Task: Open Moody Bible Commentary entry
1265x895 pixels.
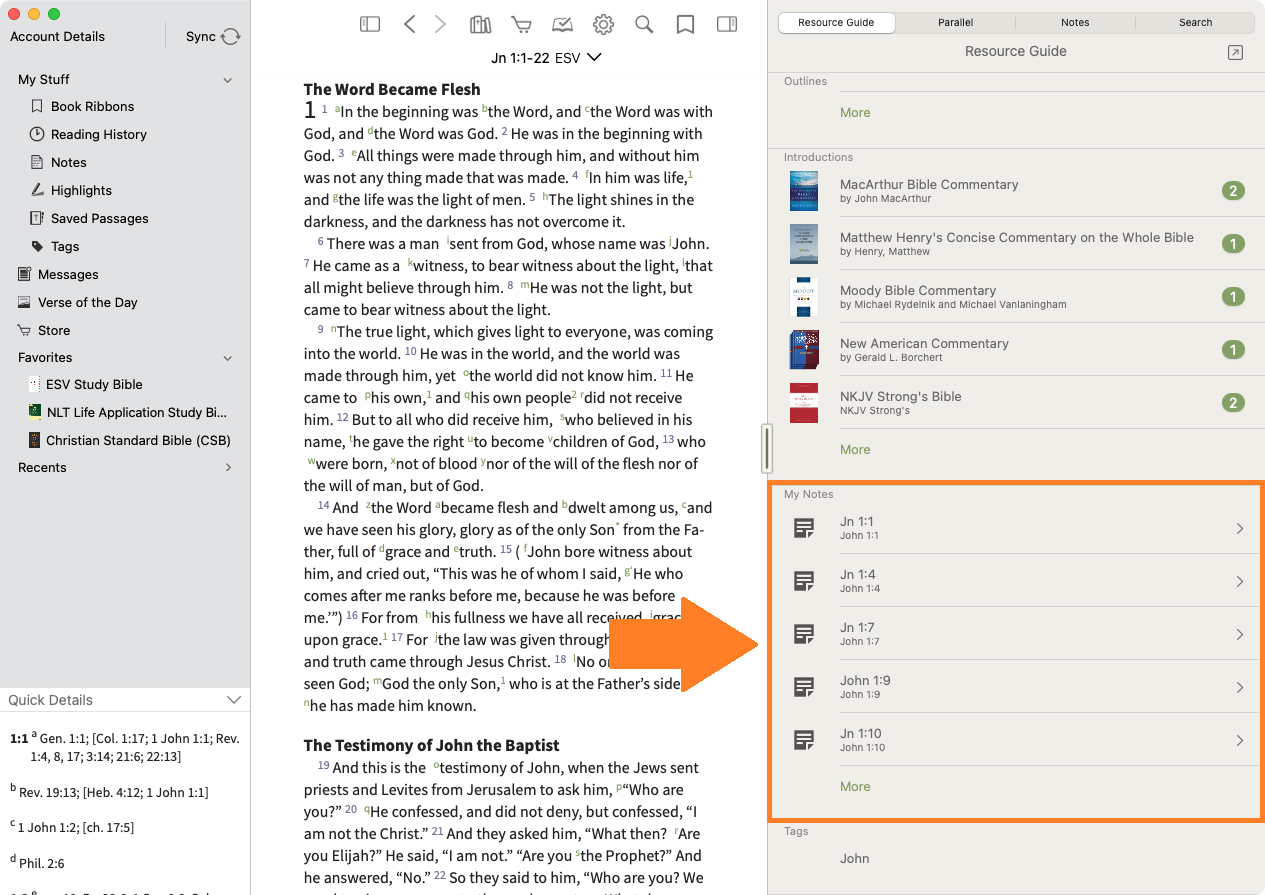Action: tap(1016, 297)
